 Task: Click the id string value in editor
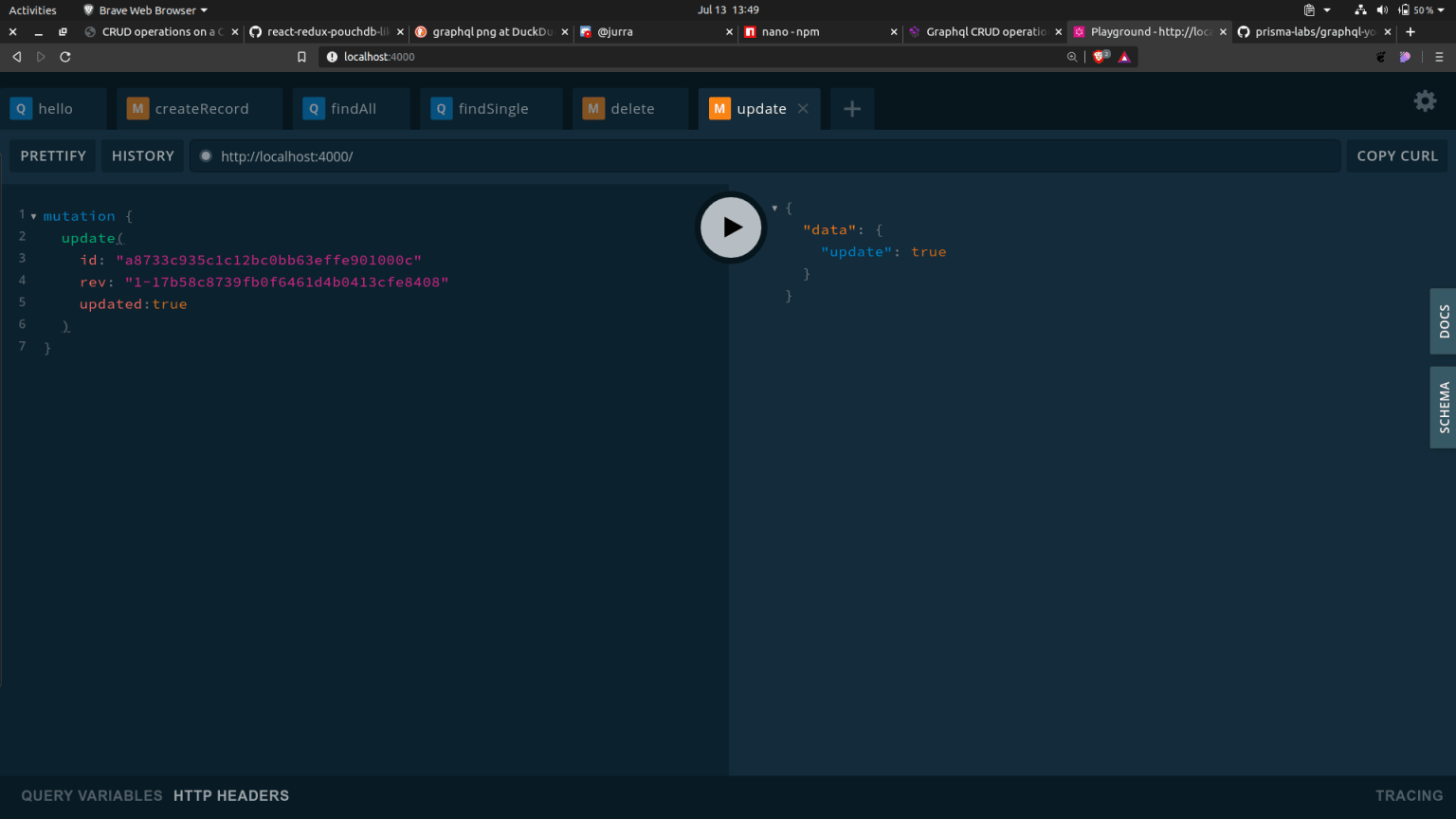(268, 260)
